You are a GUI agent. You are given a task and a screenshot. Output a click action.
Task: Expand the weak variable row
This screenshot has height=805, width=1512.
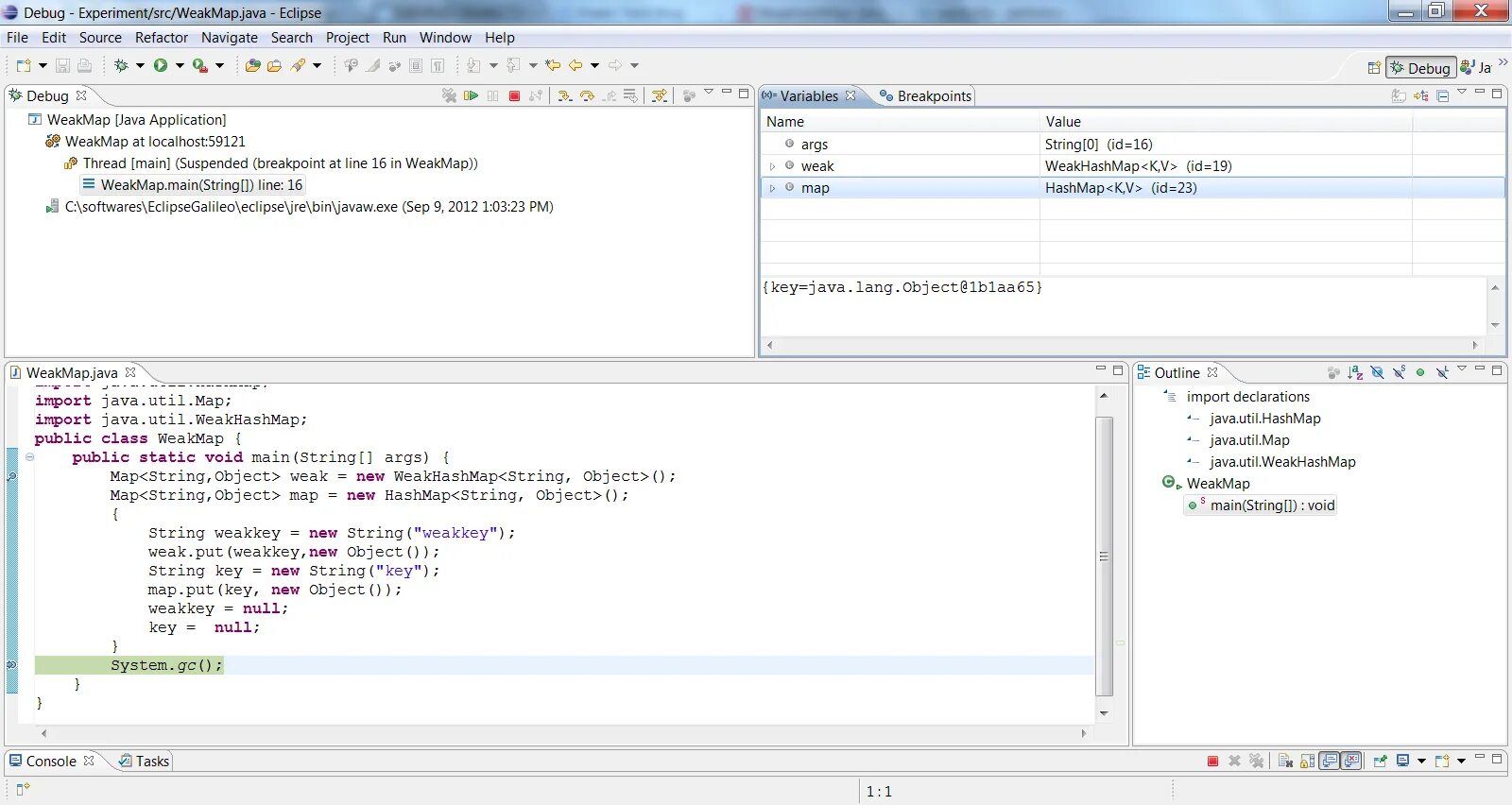tap(772, 166)
